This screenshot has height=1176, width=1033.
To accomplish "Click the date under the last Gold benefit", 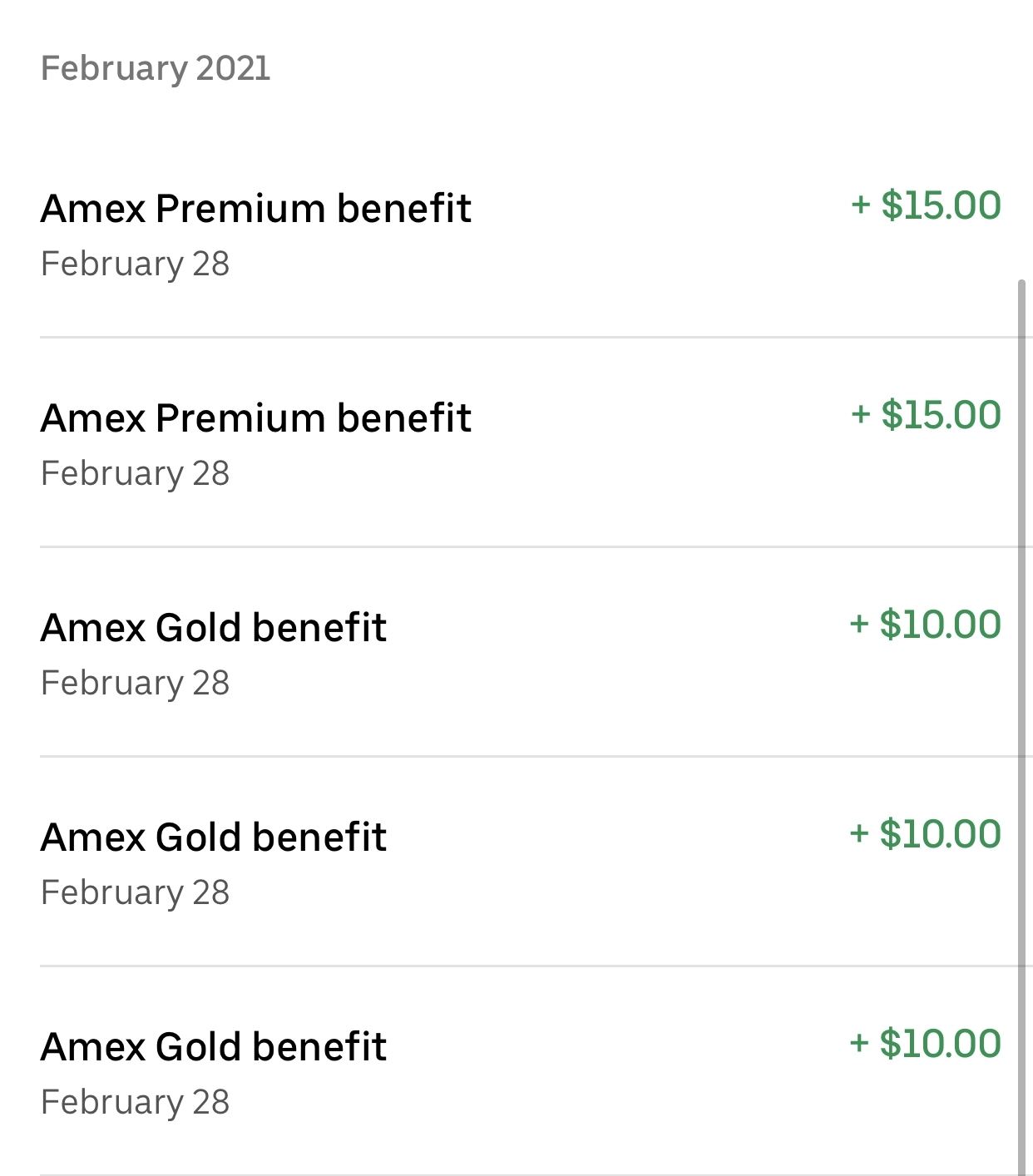I will 135,1103.
